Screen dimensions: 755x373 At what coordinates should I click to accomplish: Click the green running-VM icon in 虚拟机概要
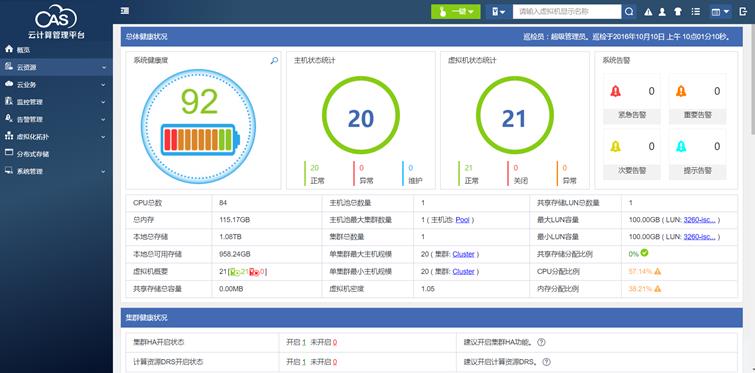234,272
